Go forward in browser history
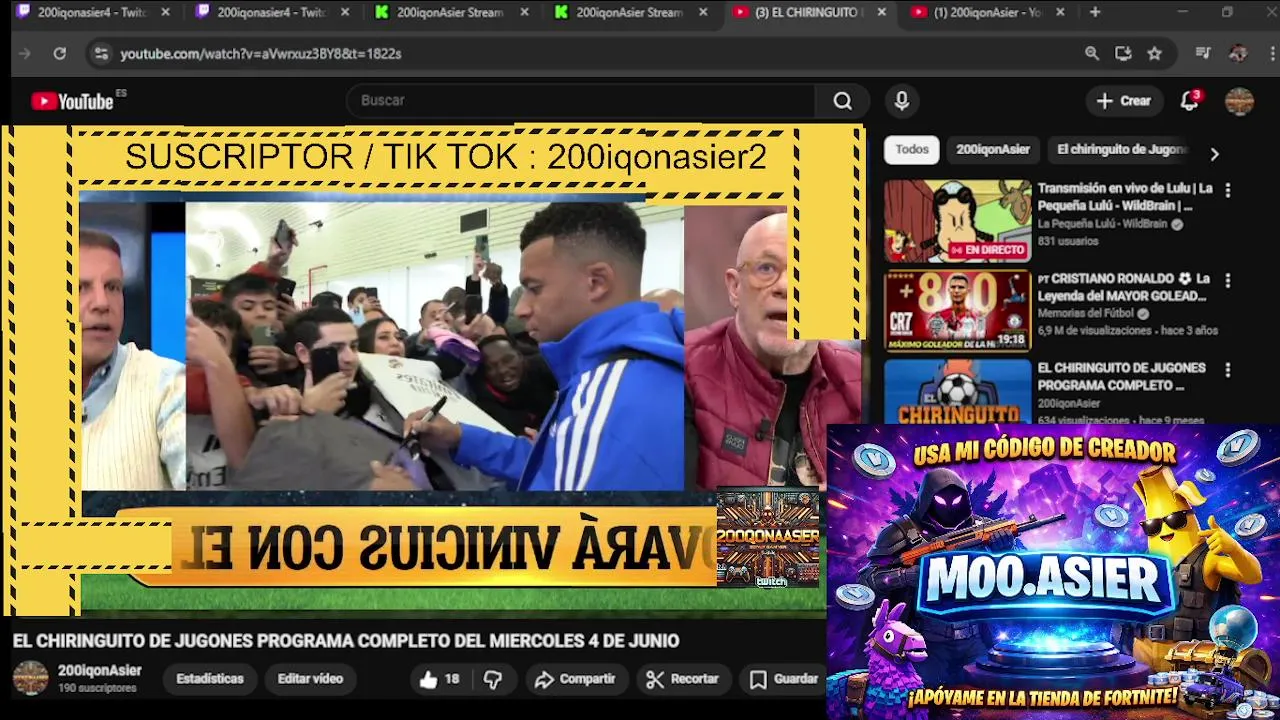Image resolution: width=1280 pixels, height=720 pixels. click(x=25, y=53)
